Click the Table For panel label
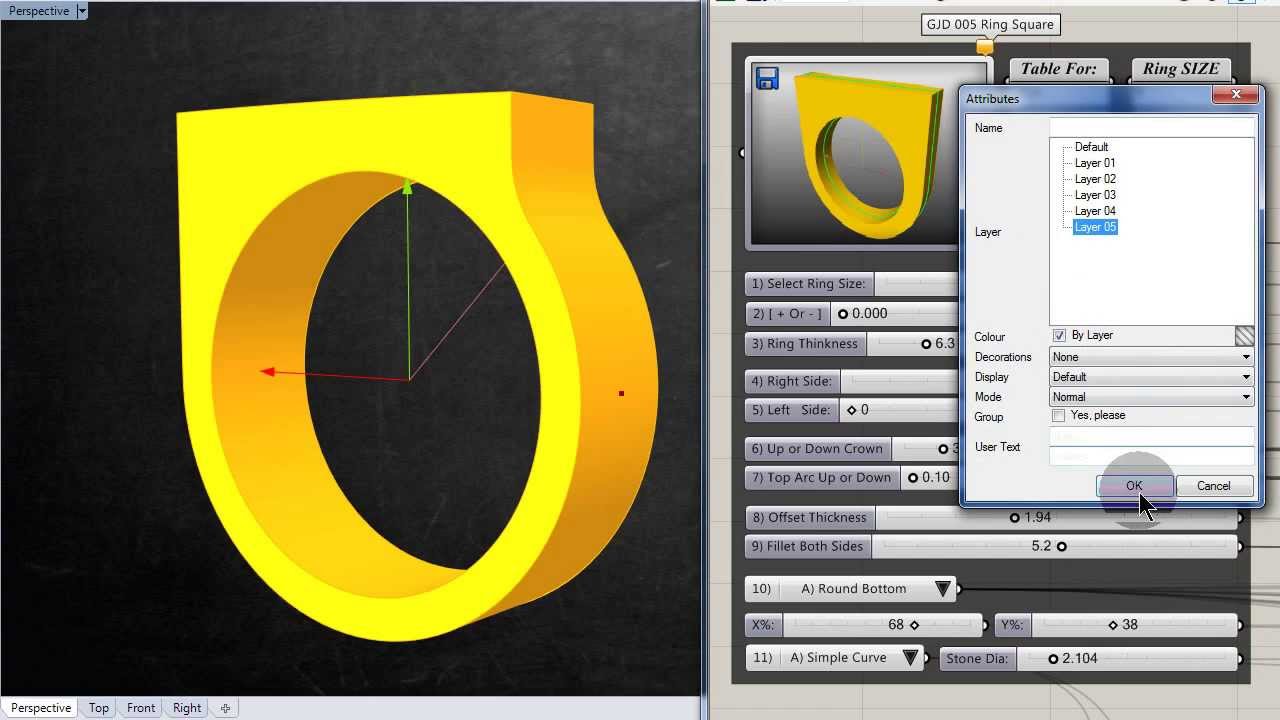 [1059, 69]
